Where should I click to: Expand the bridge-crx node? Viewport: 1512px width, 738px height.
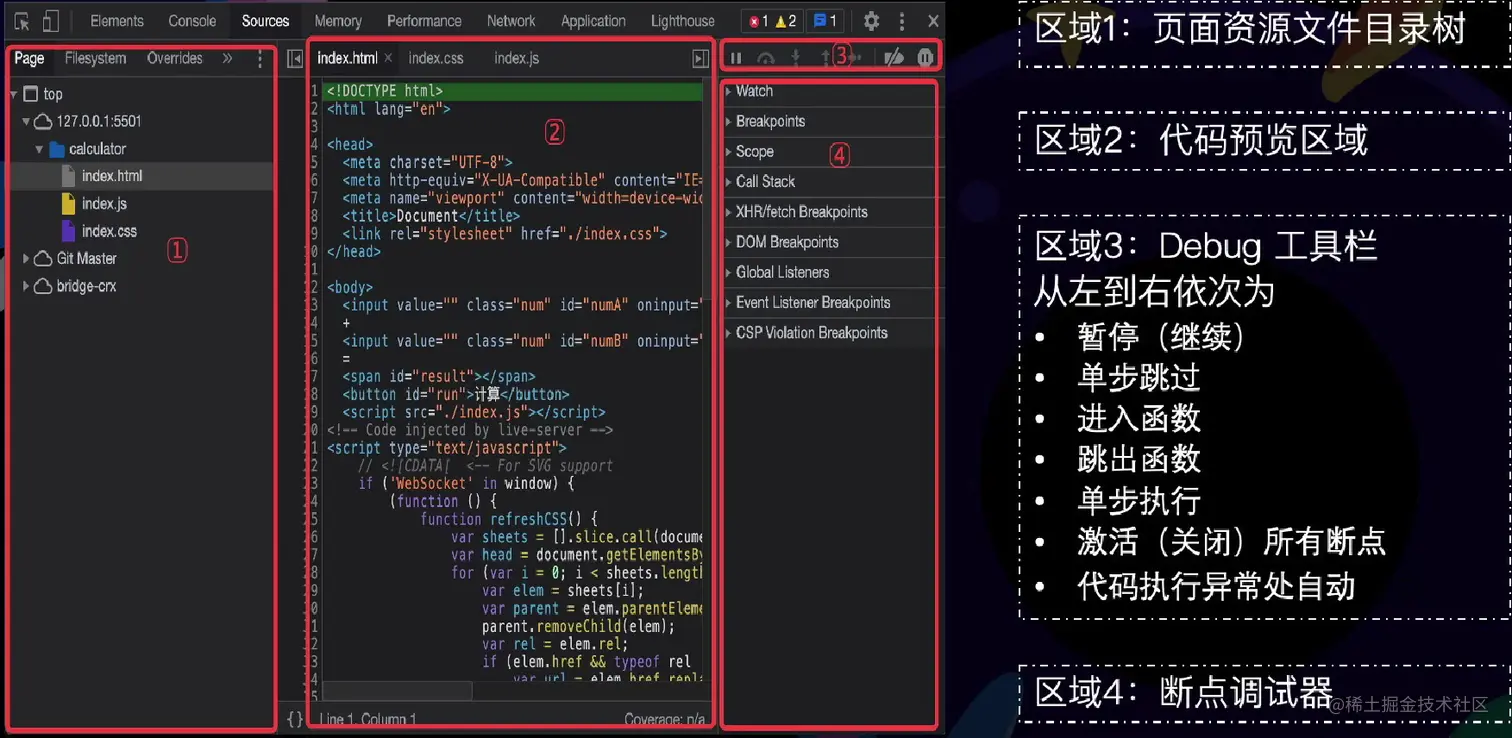click(x=26, y=287)
